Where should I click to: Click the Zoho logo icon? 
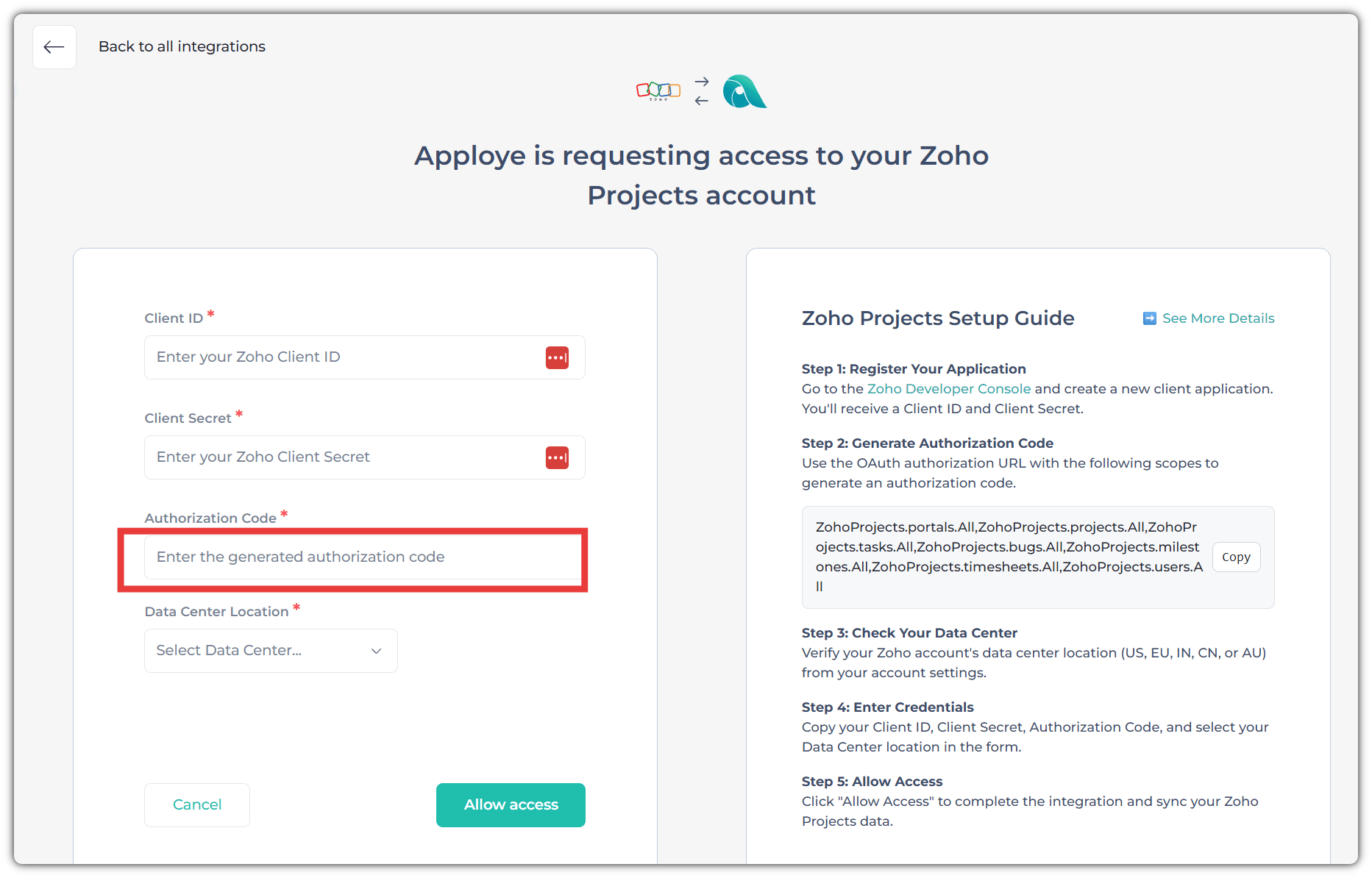(x=658, y=91)
